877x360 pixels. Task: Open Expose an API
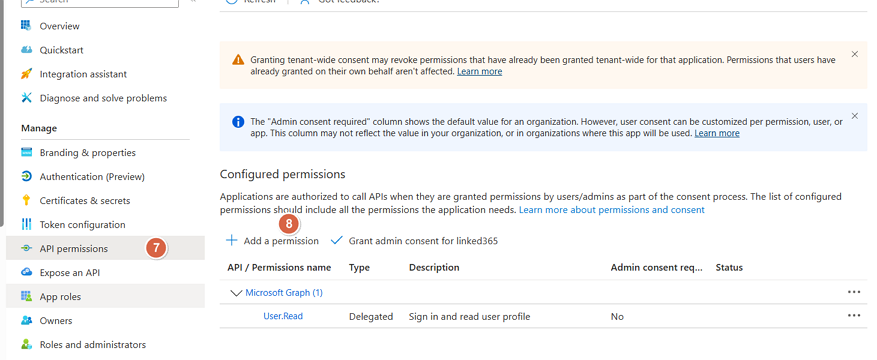pyautogui.click(x=70, y=273)
